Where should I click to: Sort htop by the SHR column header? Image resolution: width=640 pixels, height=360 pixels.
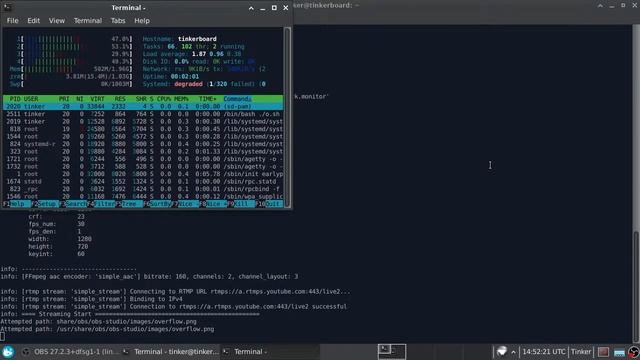pos(141,99)
